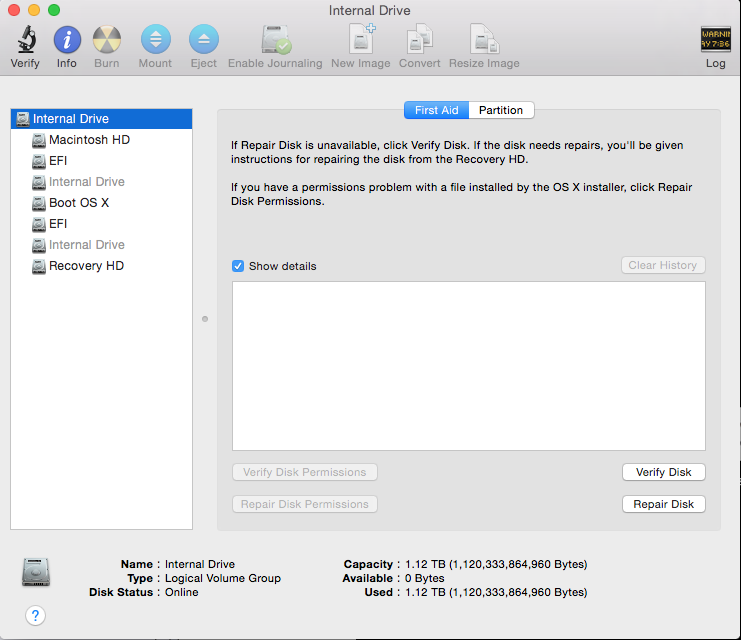Click the Verify microscope icon
Screen dimensions: 741x640
[x=26, y=39]
